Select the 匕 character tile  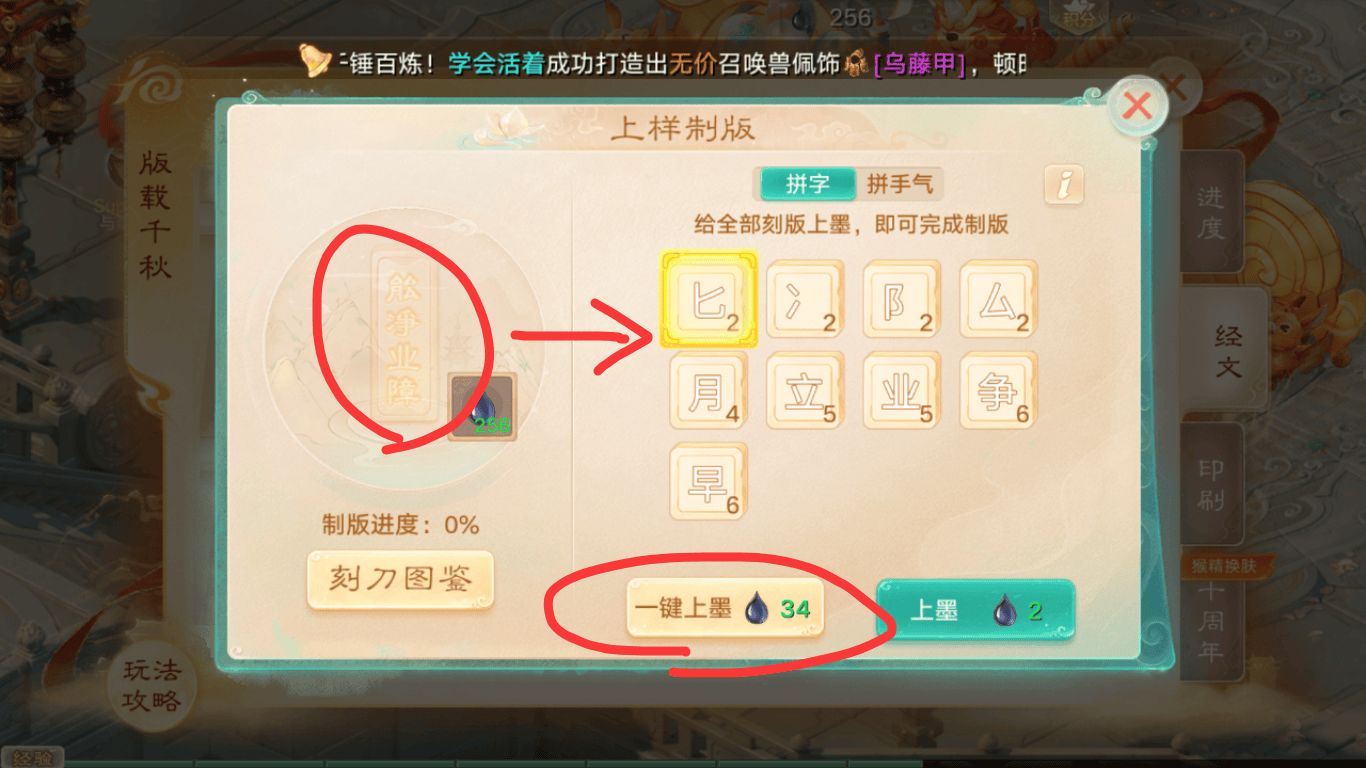[x=709, y=299]
